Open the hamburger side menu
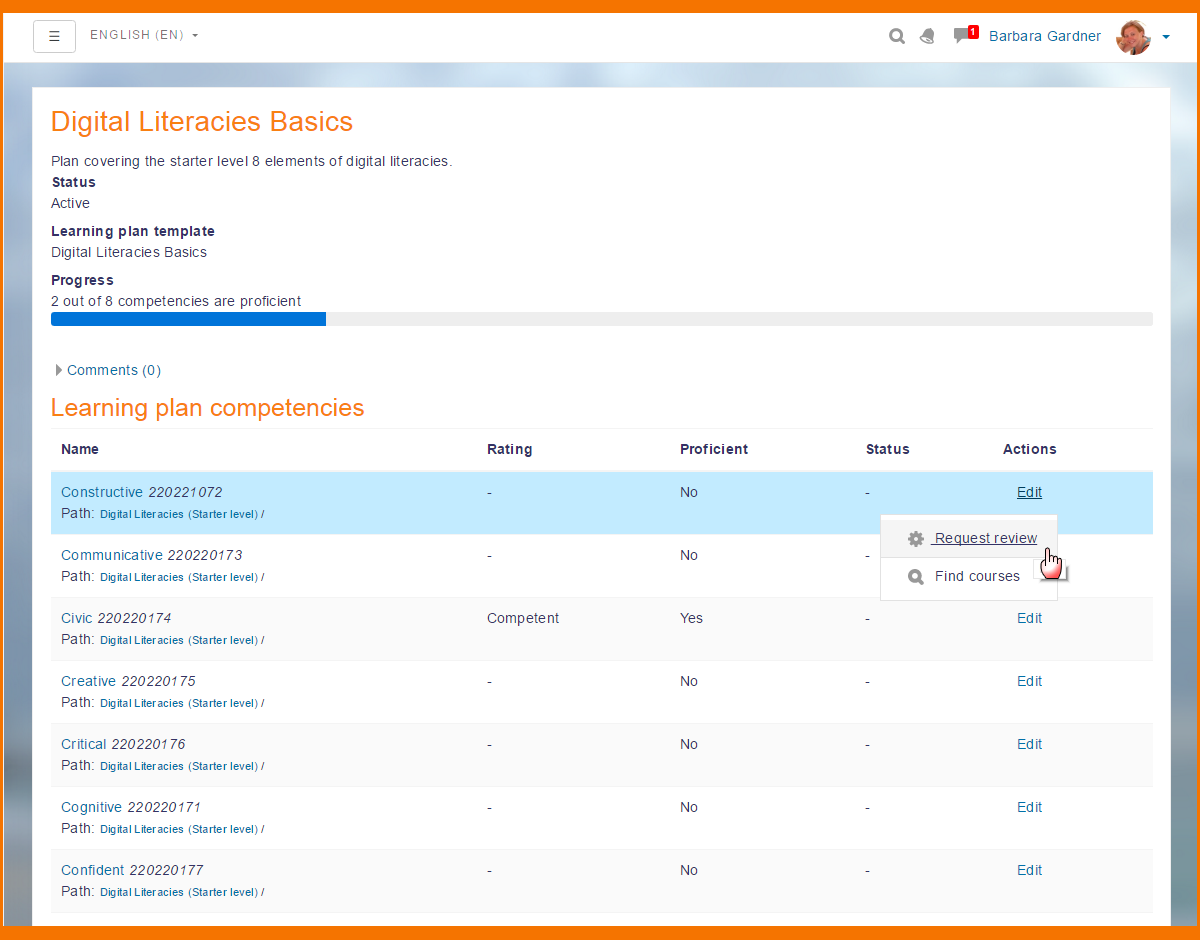The width and height of the screenshot is (1200, 940). click(54, 36)
